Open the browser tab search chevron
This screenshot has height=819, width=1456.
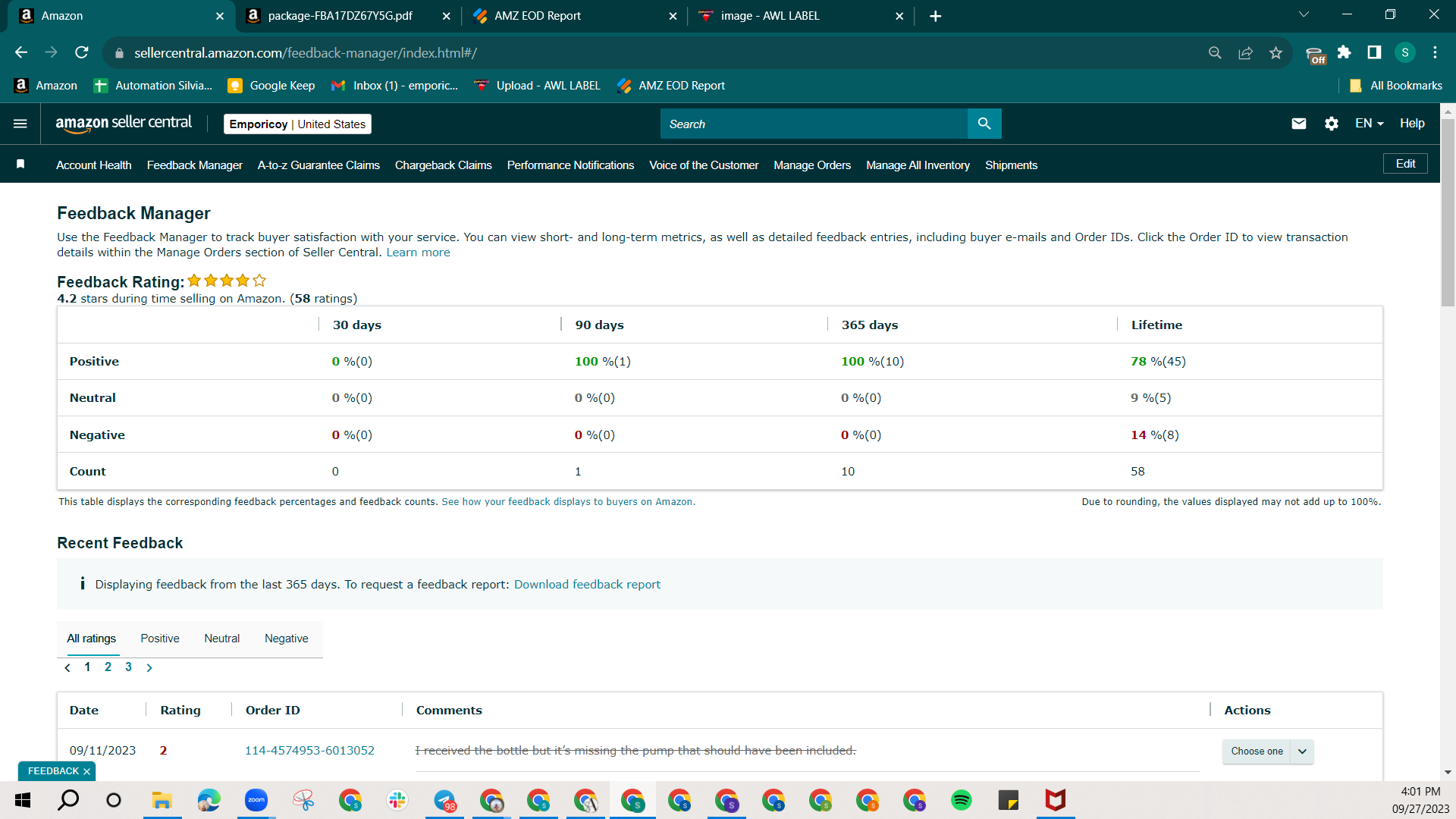1304,15
